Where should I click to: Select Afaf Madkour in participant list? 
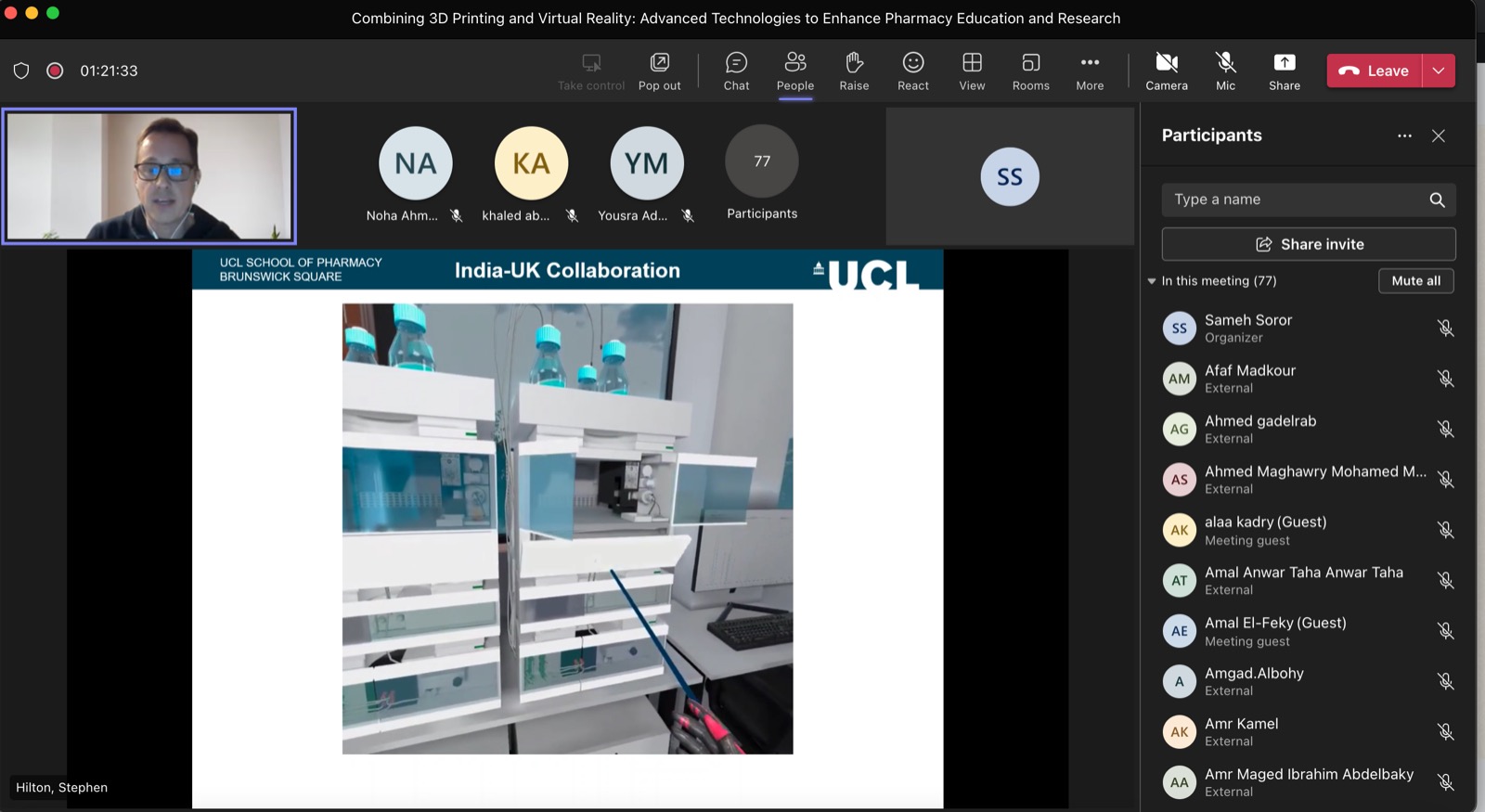click(x=1249, y=378)
